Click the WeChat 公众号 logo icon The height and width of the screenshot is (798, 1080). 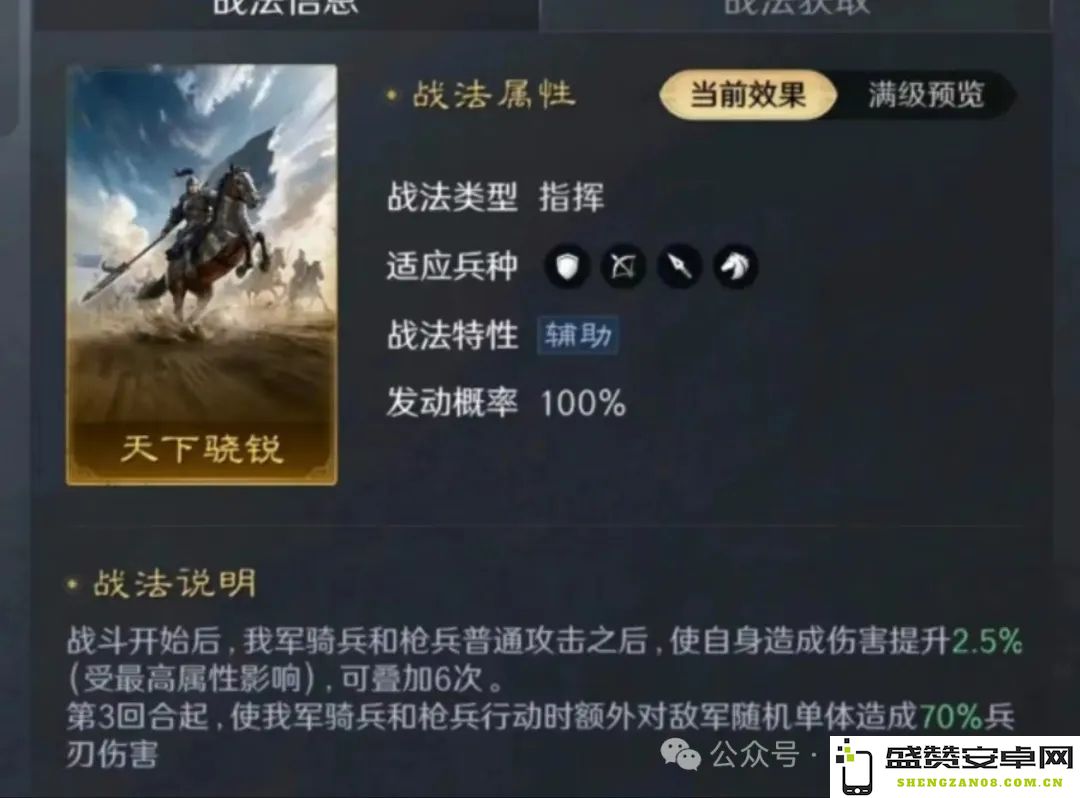(681, 755)
